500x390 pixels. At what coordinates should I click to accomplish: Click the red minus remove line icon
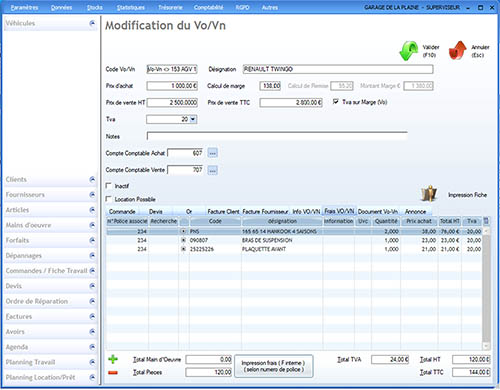click(x=113, y=372)
